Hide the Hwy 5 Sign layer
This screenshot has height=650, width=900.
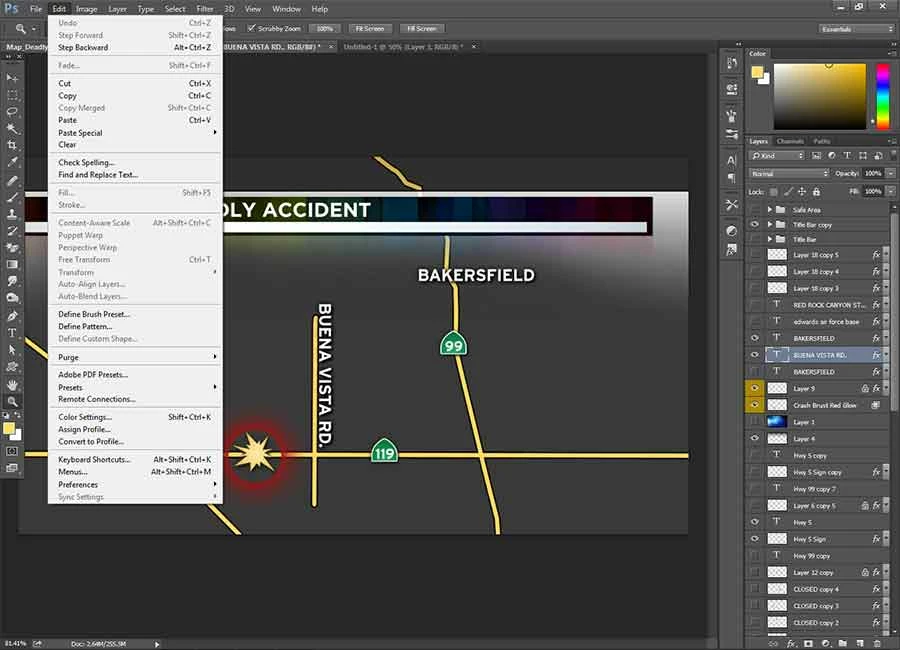[x=755, y=539]
